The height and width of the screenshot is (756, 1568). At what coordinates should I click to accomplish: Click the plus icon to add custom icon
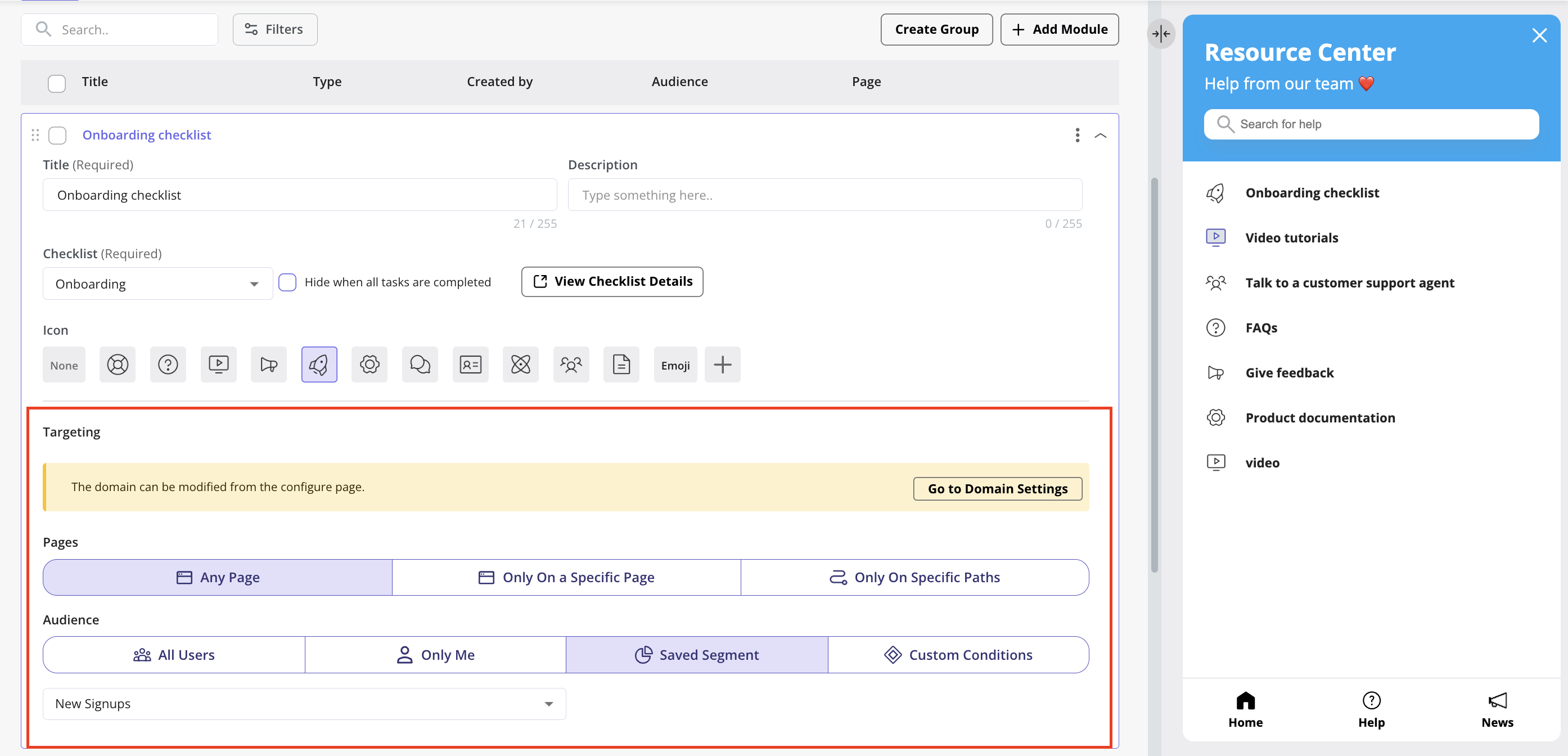coord(722,364)
